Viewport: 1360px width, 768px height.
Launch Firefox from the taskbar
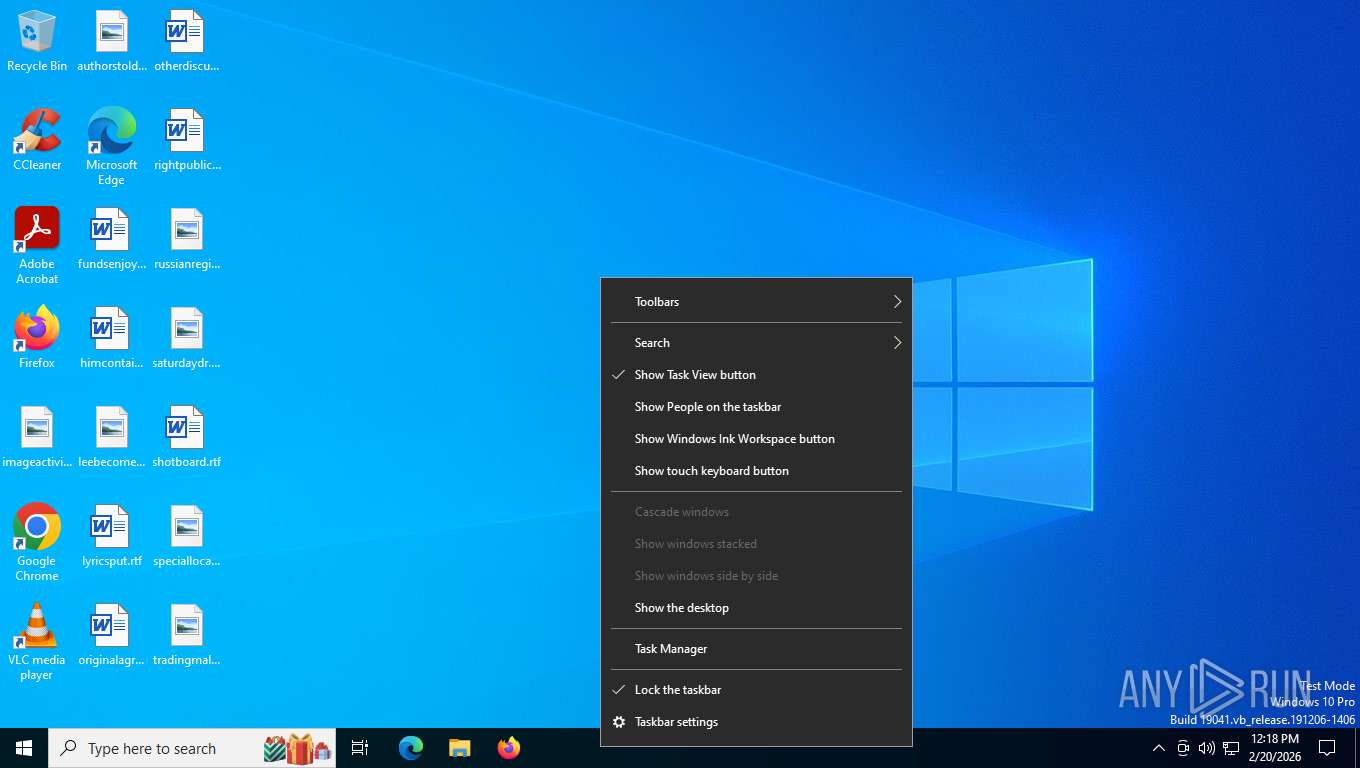[509, 748]
